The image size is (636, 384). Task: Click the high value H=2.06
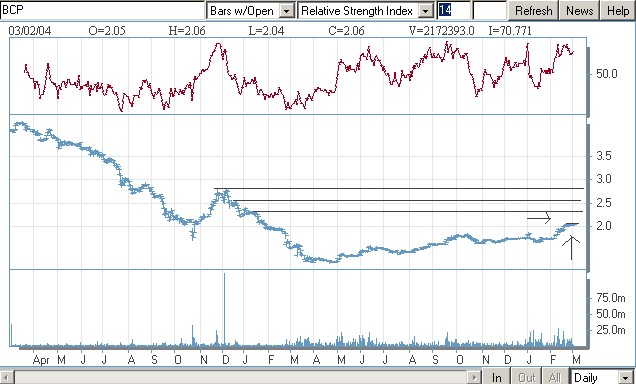tap(187, 31)
